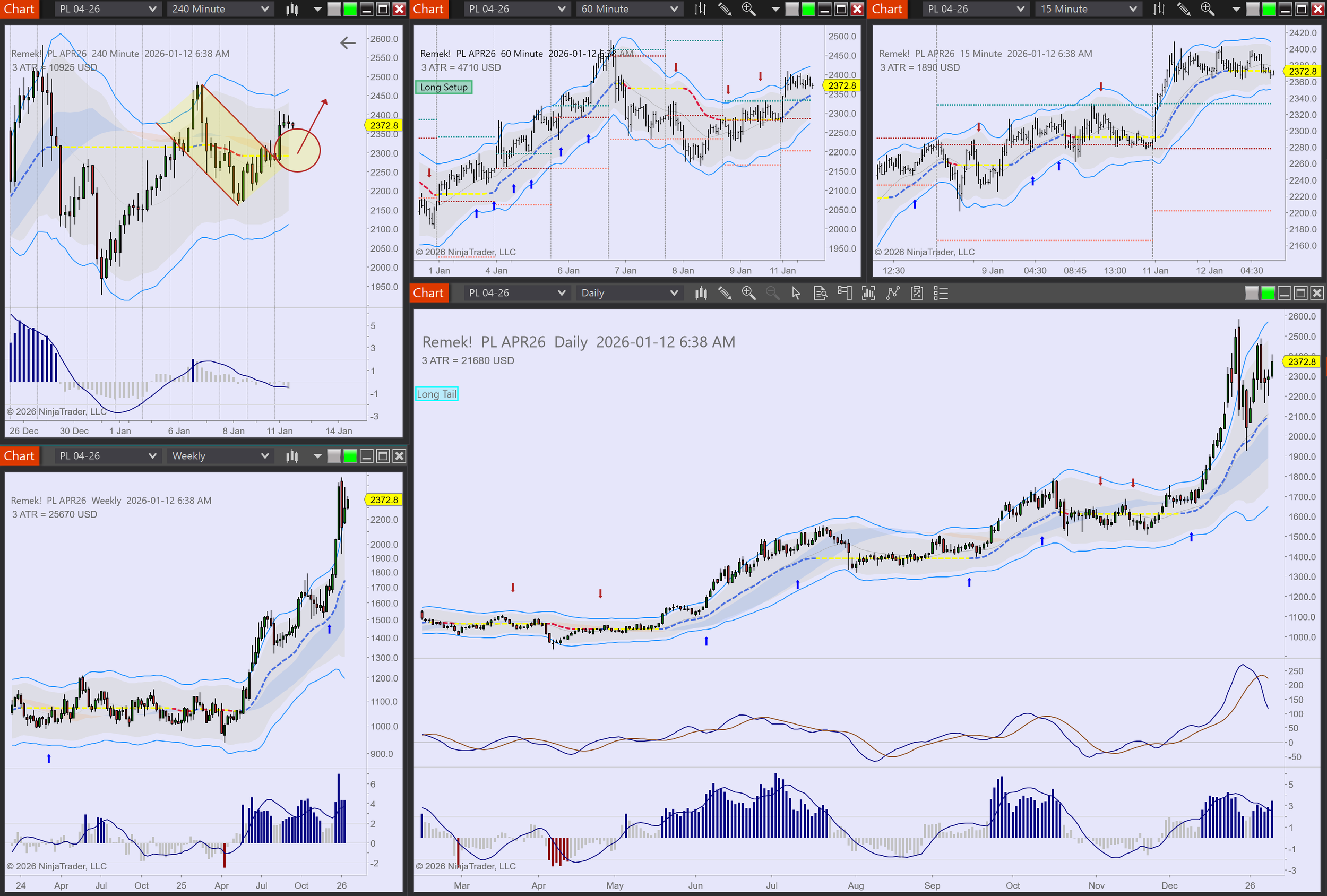The width and height of the screenshot is (1327, 896).
Task: Open the Daily interval dropdown
Action: (628, 293)
